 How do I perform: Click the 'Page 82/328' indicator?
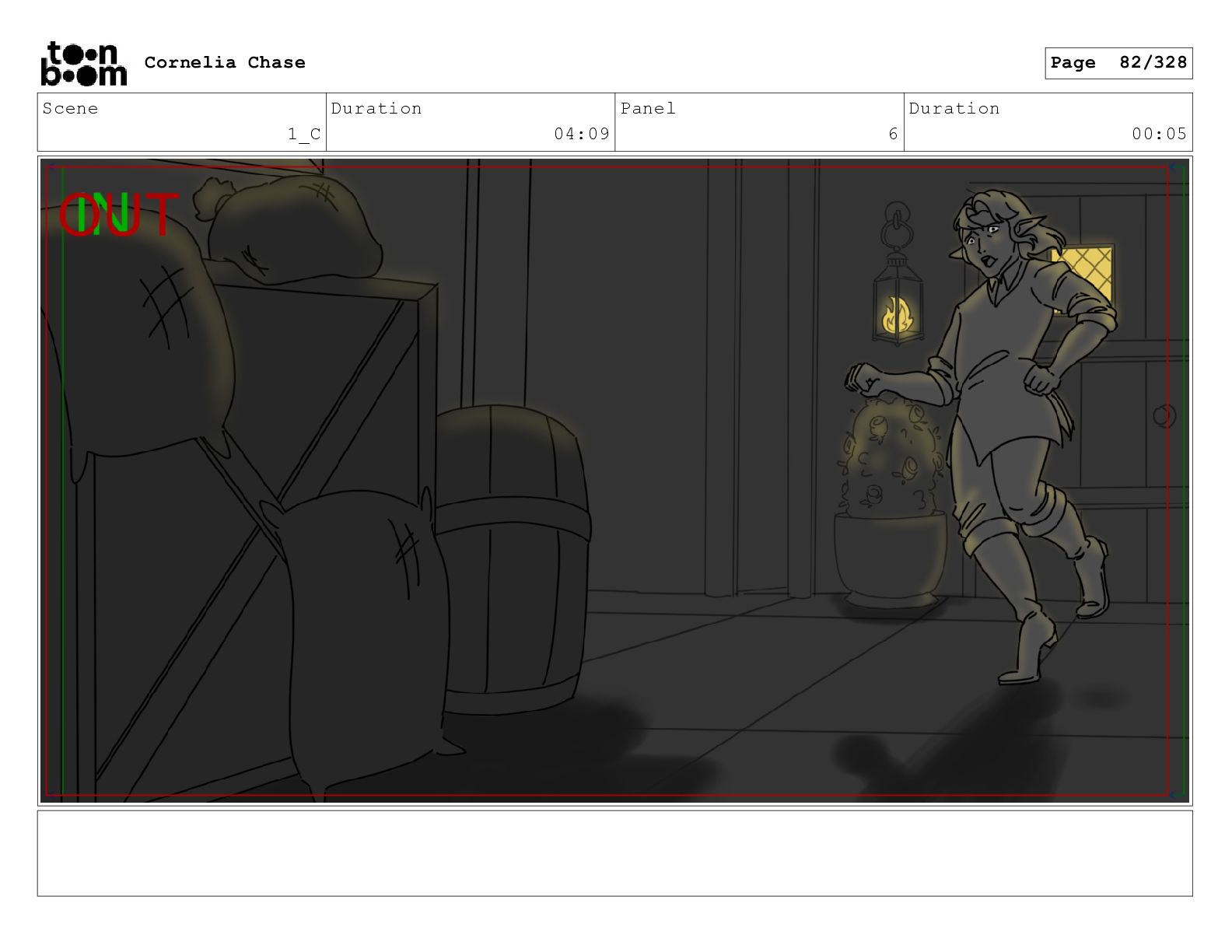[1118, 63]
